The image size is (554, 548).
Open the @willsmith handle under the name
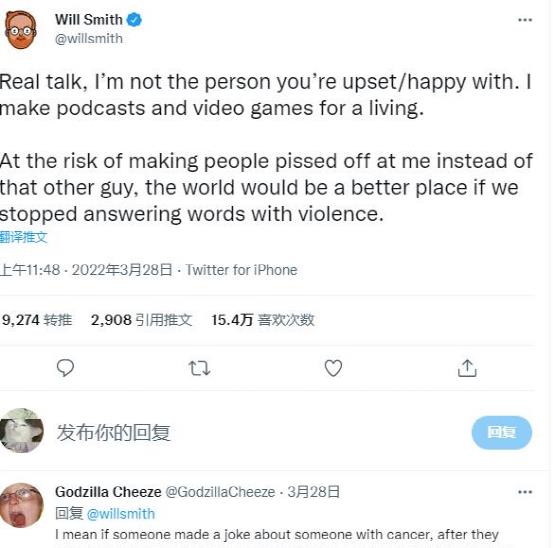(x=89, y=39)
